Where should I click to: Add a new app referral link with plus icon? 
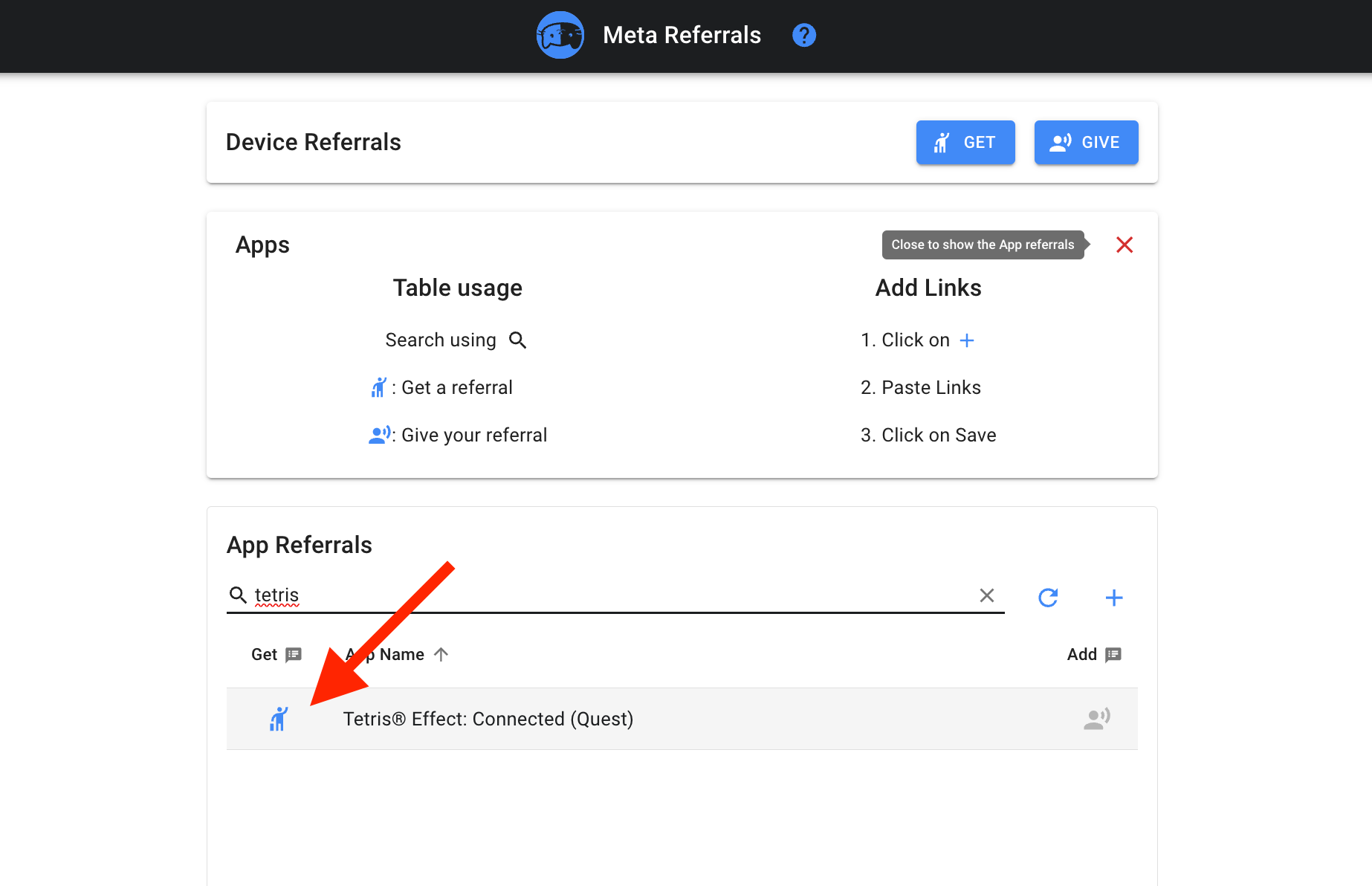click(1113, 598)
